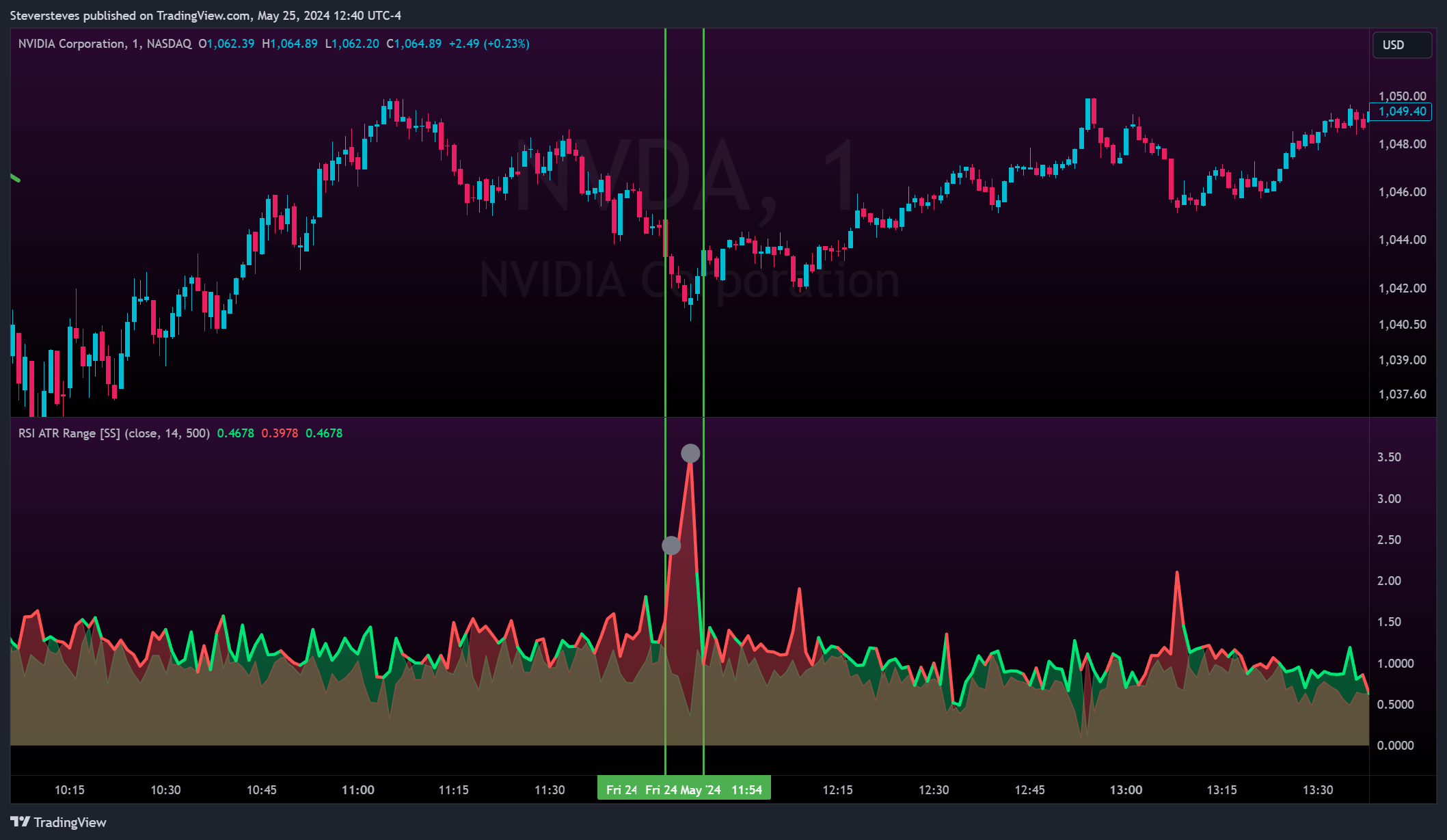
Task: Click the 1,046.00 price axis label
Action: [1402, 192]
